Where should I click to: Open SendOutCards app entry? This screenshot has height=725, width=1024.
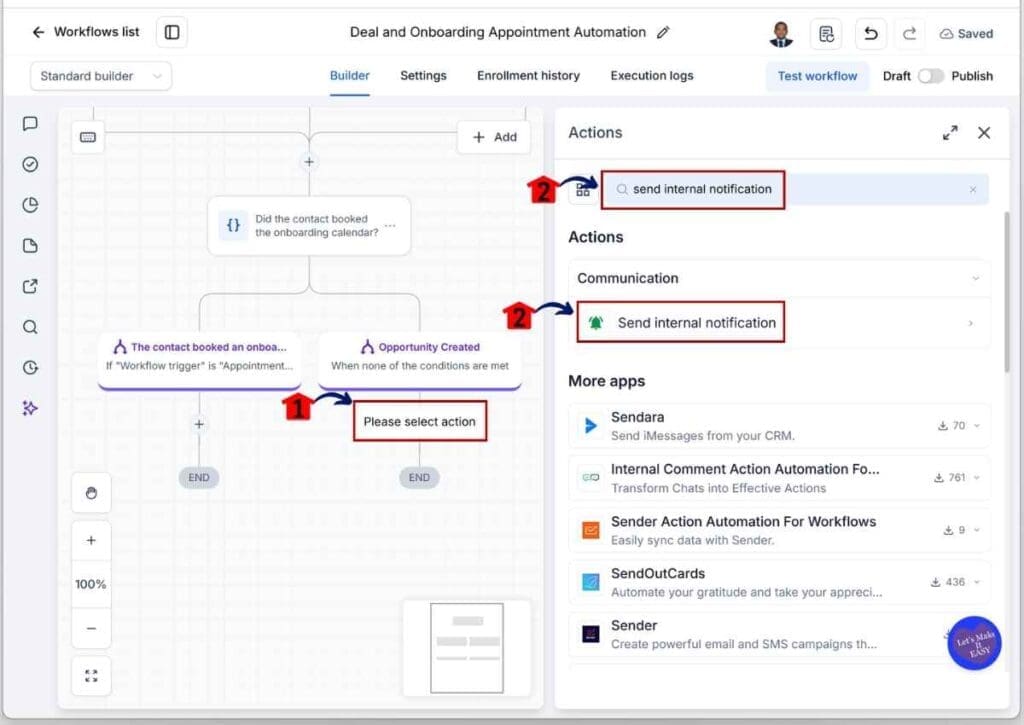pos(779,582)
